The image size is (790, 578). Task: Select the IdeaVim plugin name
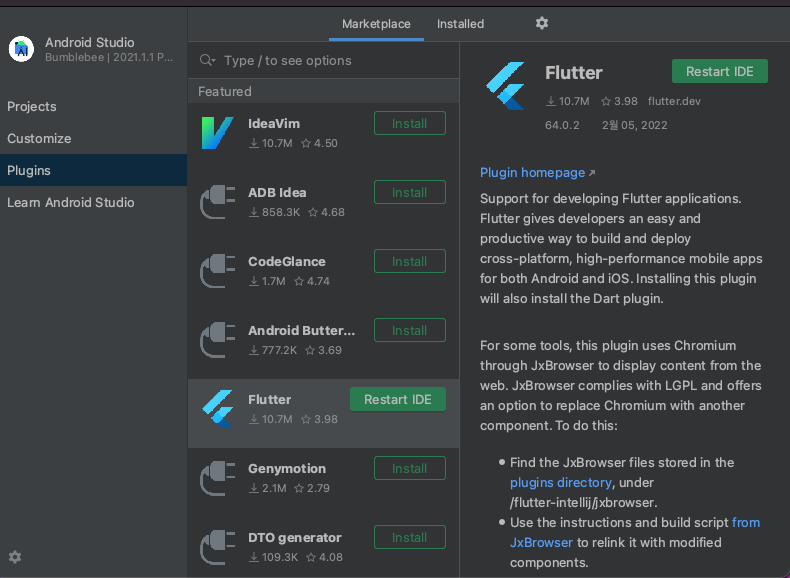click(x=274, y=123)
